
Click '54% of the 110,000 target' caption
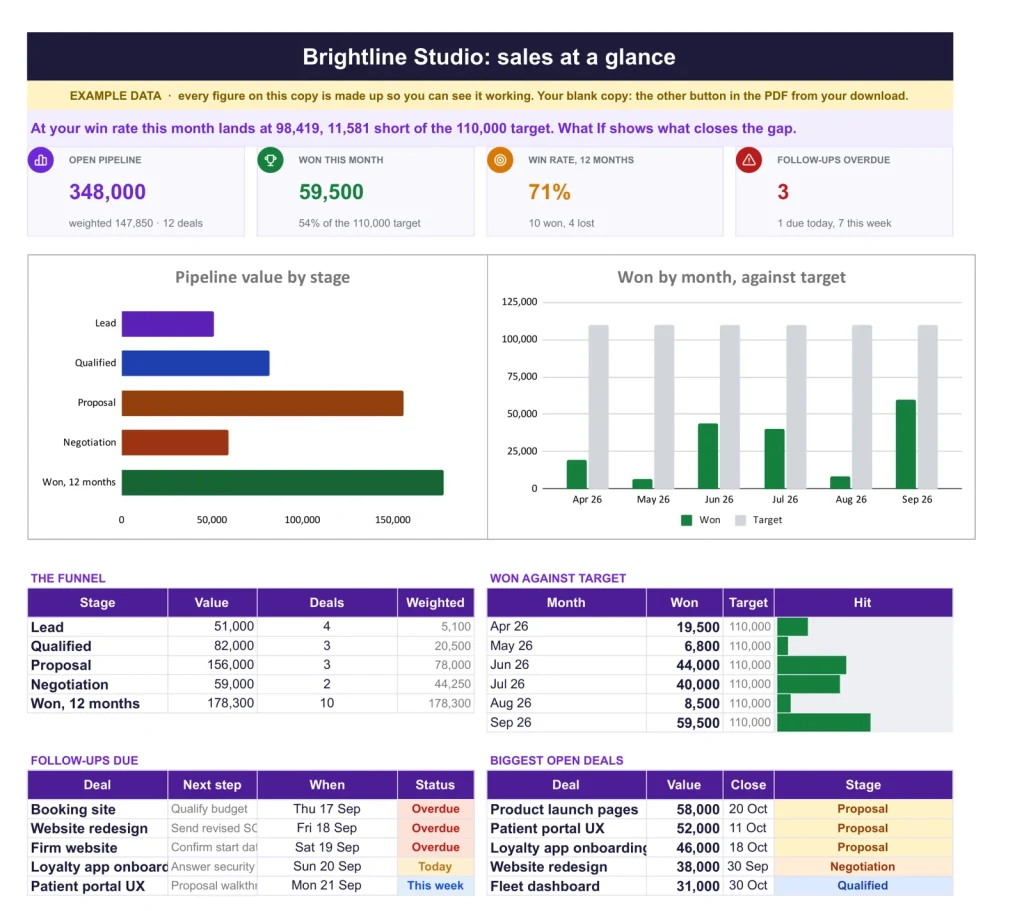click(359, 223)
